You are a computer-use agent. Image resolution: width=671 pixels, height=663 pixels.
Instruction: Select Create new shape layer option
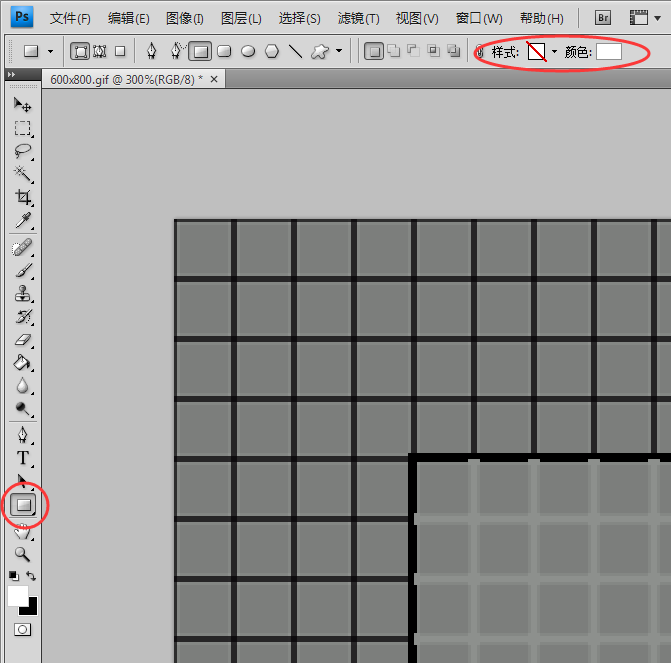pos(374,52)
